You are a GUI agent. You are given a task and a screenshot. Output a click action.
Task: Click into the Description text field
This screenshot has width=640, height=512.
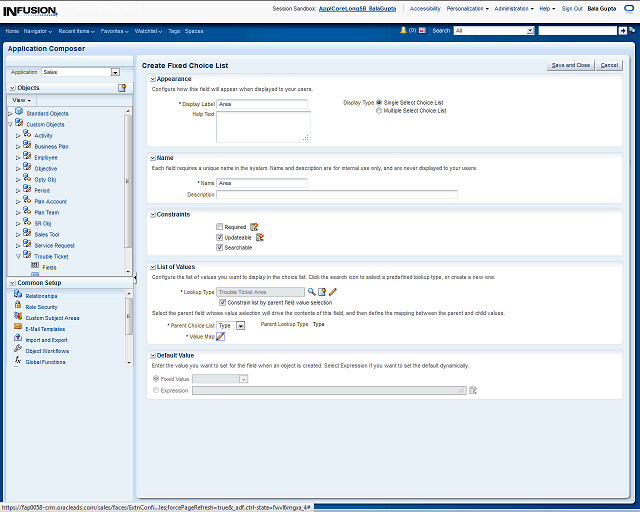click(x=337, y=195)
